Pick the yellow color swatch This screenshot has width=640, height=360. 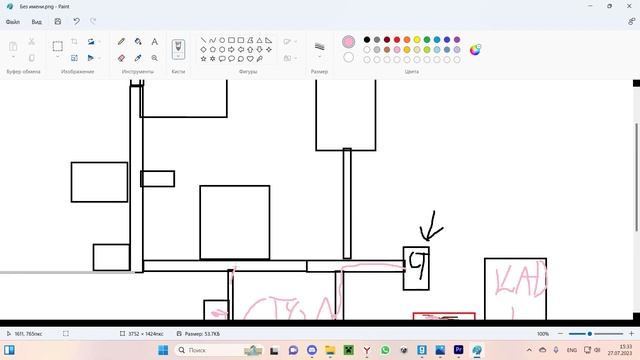(x=417, y=40)
